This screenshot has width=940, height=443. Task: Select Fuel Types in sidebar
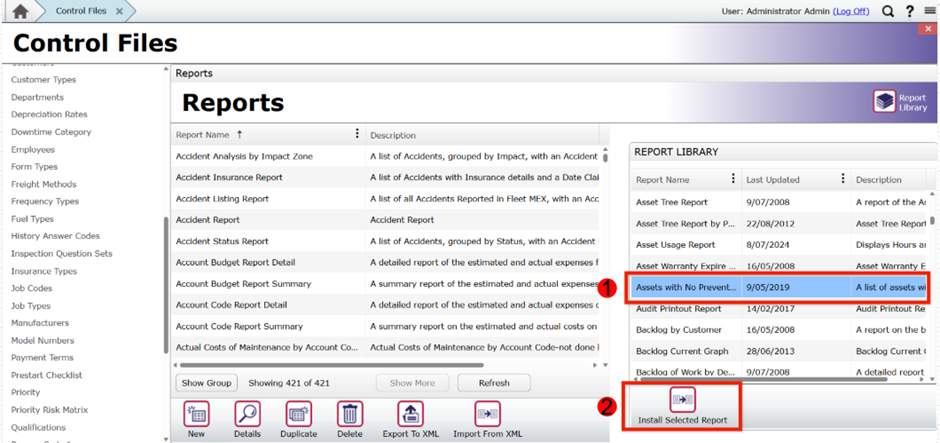32,219
